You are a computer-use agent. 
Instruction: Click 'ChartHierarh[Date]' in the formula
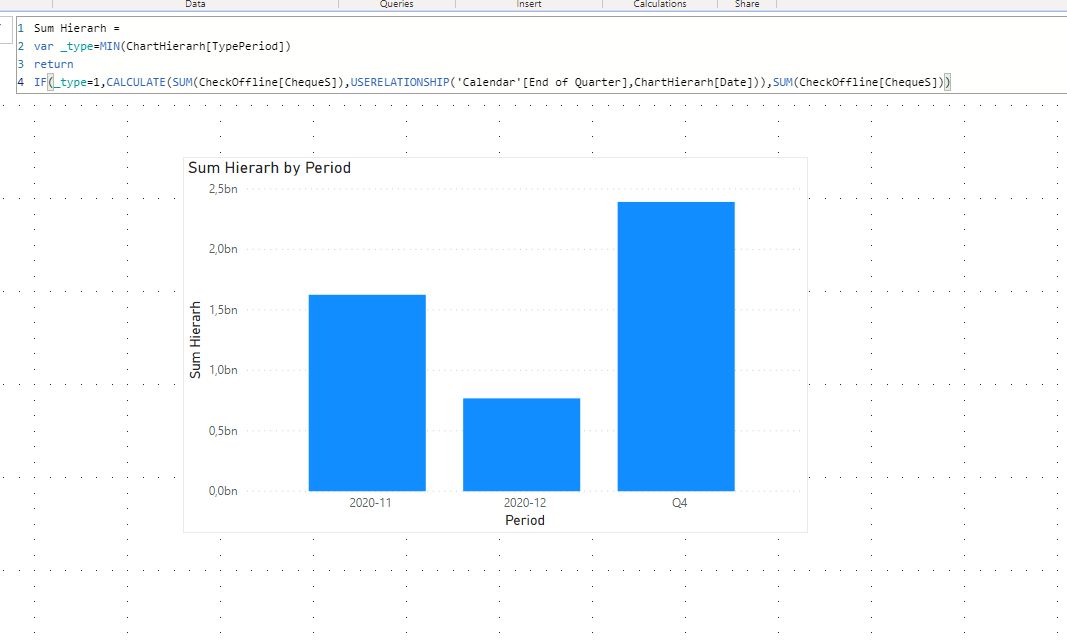[693, 82]
